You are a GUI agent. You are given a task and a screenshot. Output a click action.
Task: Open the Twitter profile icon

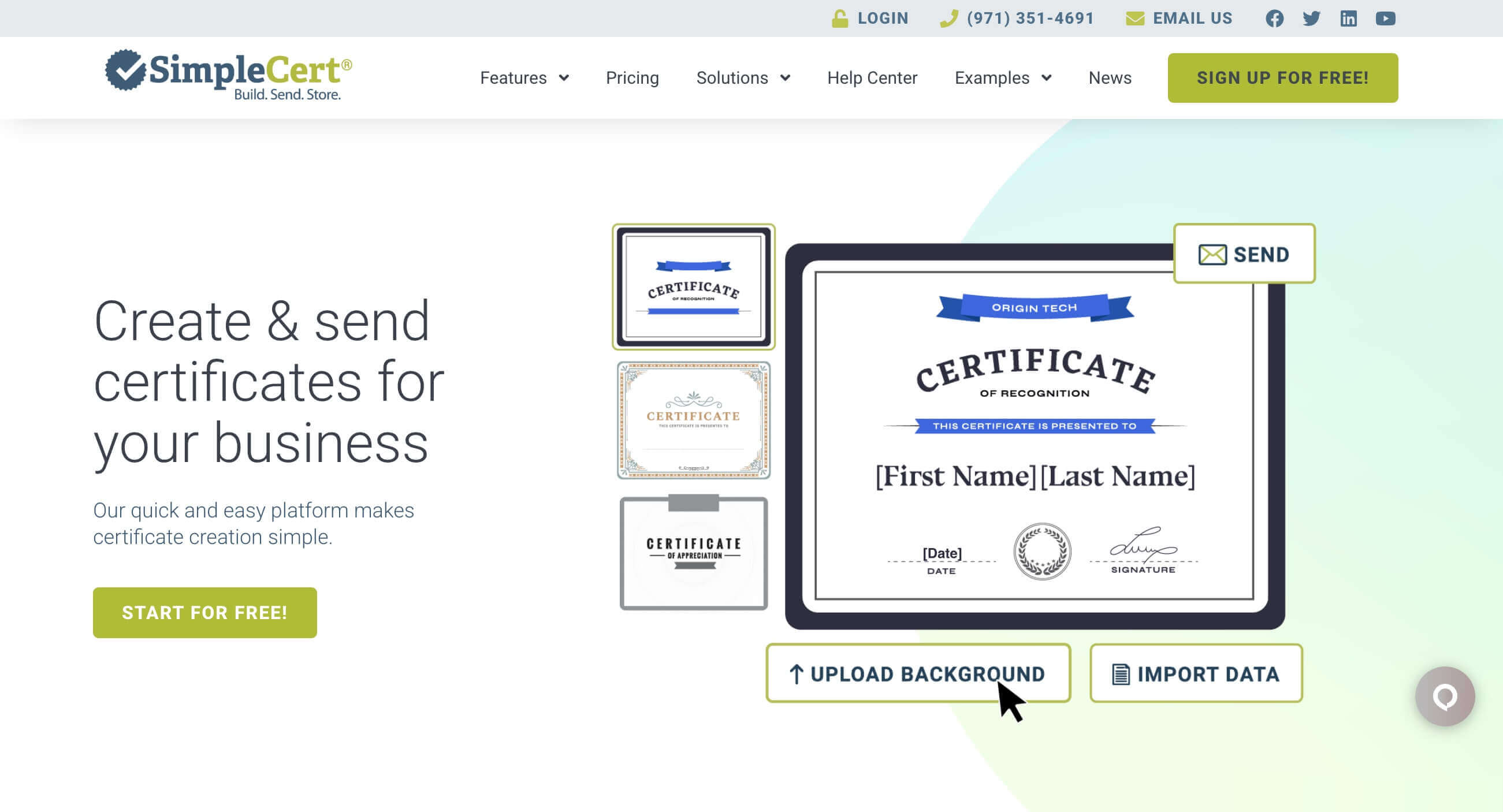tap(1311, 18)
